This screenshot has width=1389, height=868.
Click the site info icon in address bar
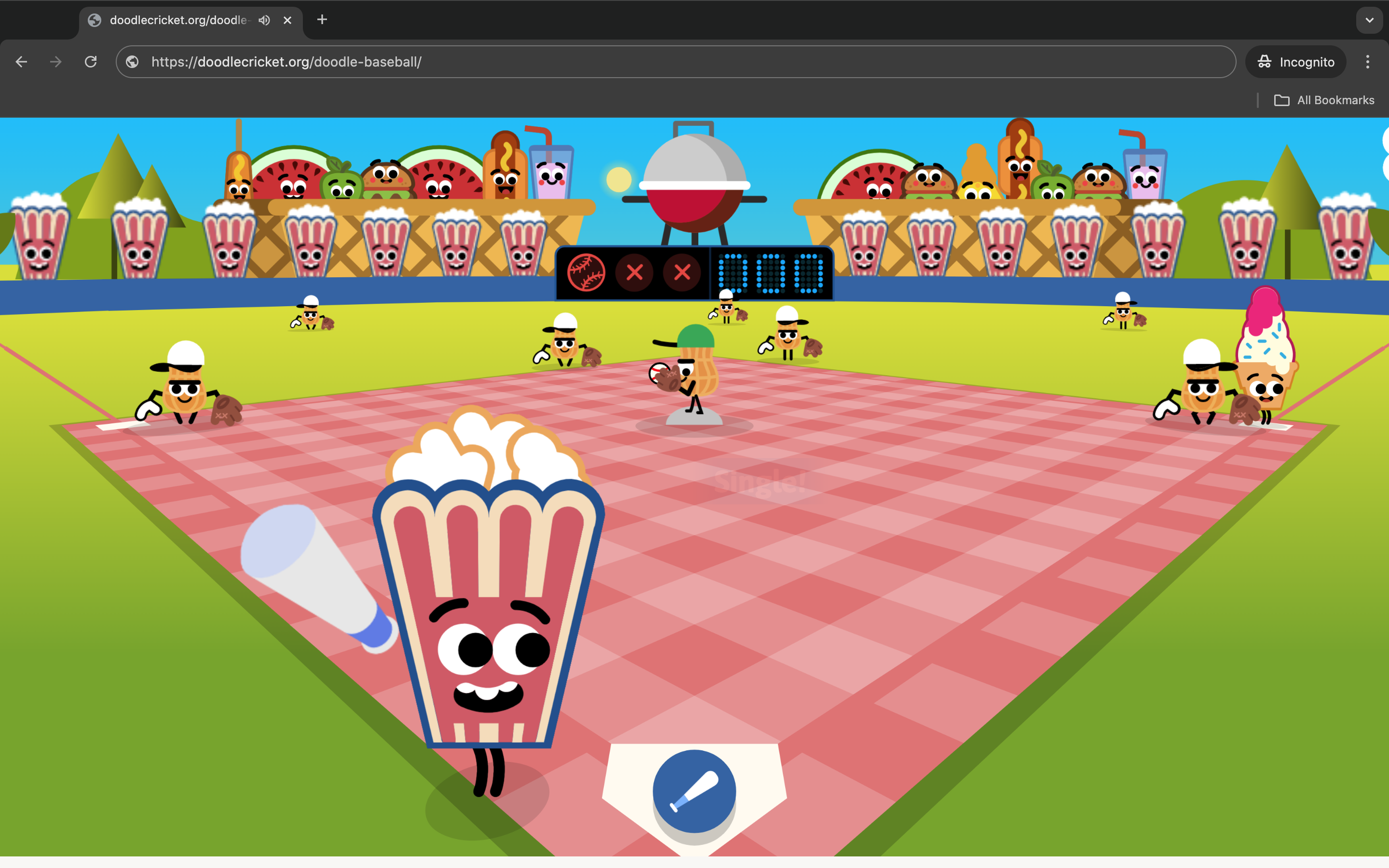[x=133, y=62]
